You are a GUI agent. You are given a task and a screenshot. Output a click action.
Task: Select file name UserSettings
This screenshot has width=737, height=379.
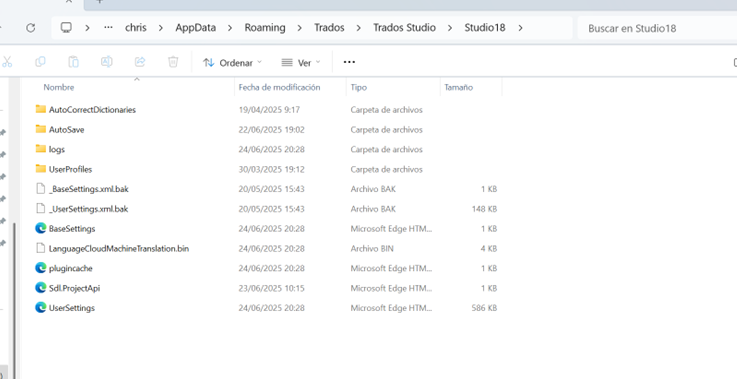tap(72, 308)
